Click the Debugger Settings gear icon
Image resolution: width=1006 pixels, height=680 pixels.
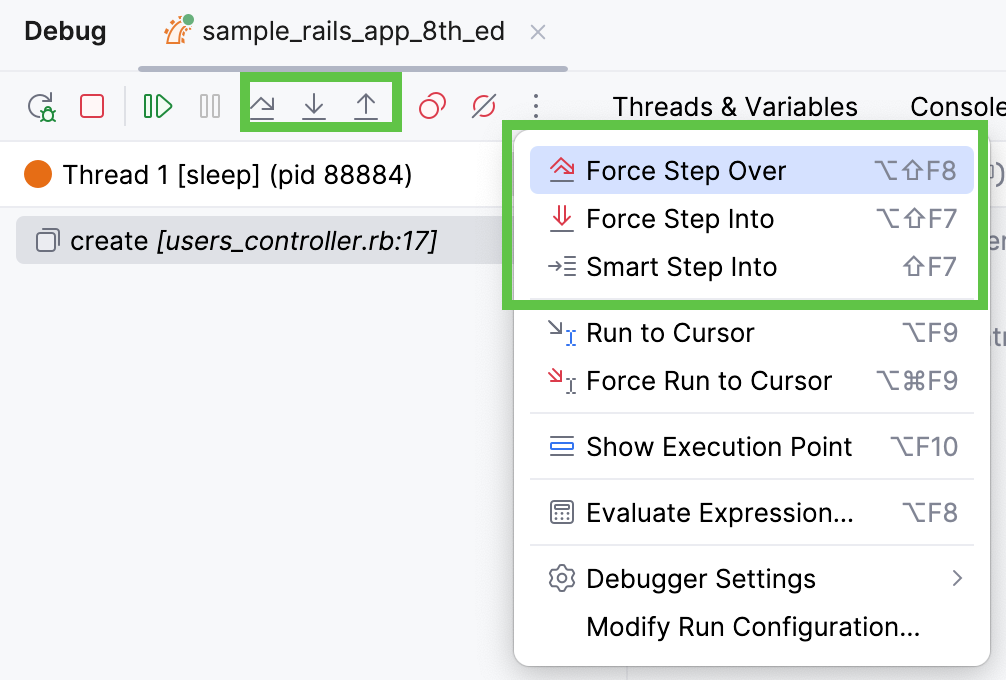[562, 579]
